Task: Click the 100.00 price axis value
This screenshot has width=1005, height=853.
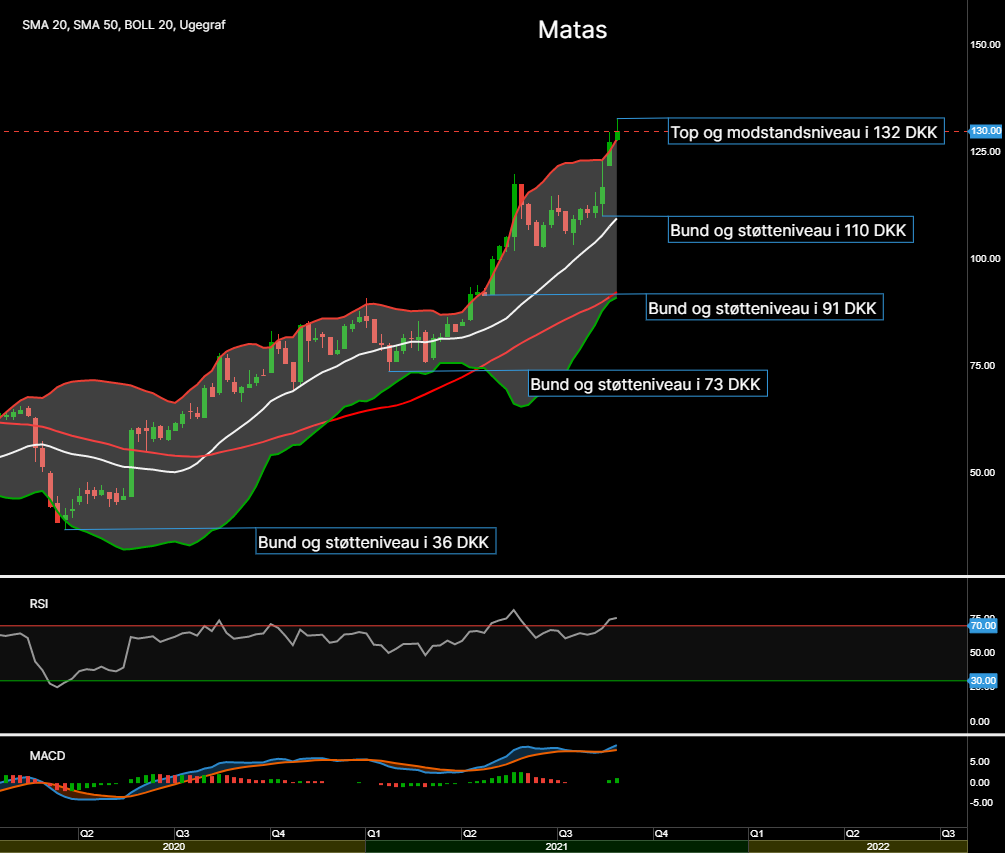Action: click(x=985, y=258)
